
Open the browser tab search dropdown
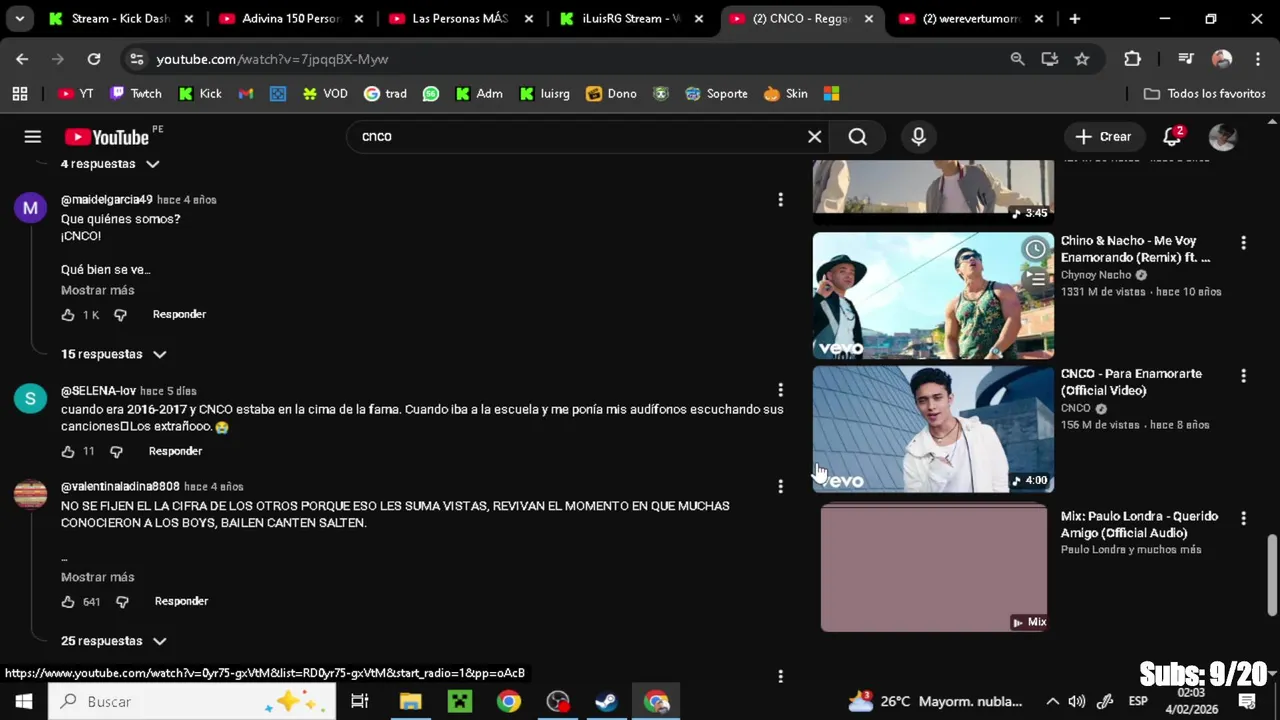point(19,18)
